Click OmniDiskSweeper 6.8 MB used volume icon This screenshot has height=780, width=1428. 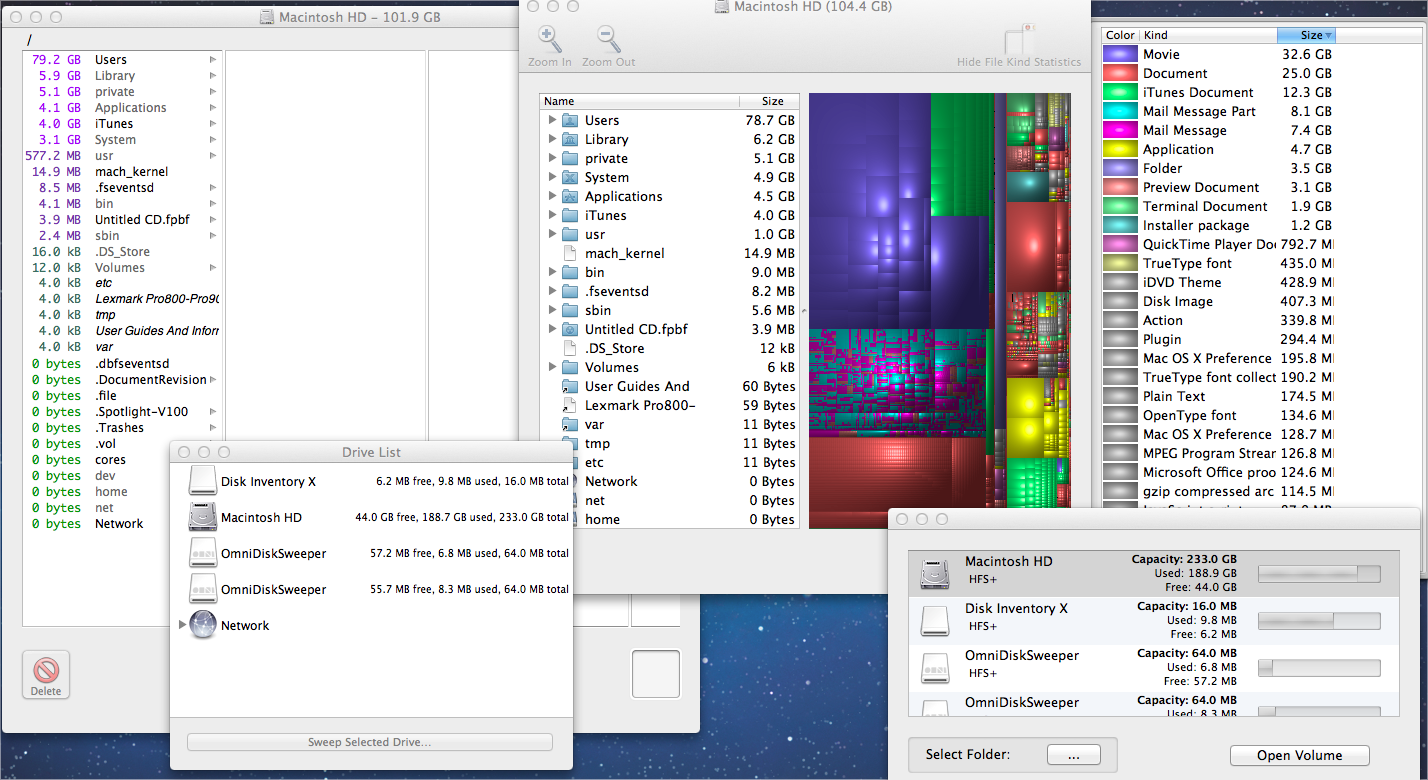tap(937, 667)
